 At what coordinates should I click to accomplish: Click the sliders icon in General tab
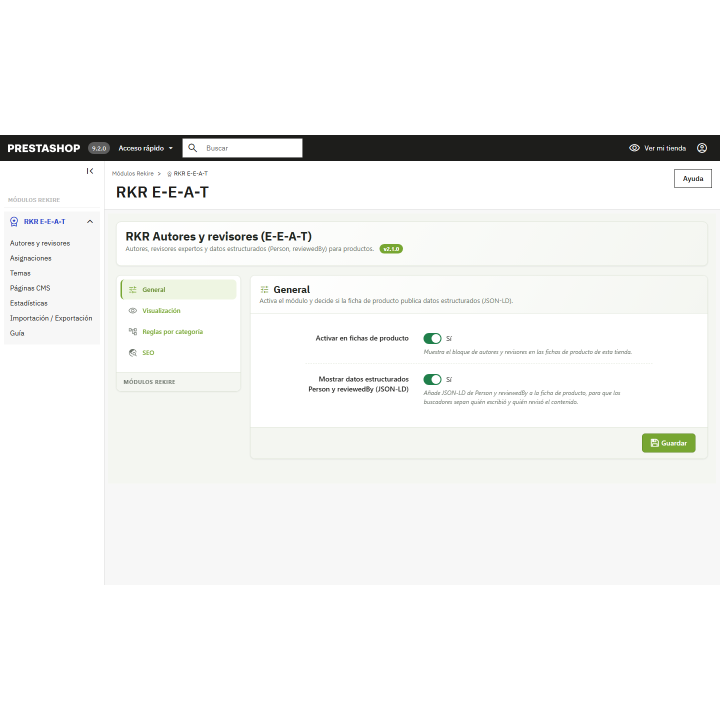(133, 290)
